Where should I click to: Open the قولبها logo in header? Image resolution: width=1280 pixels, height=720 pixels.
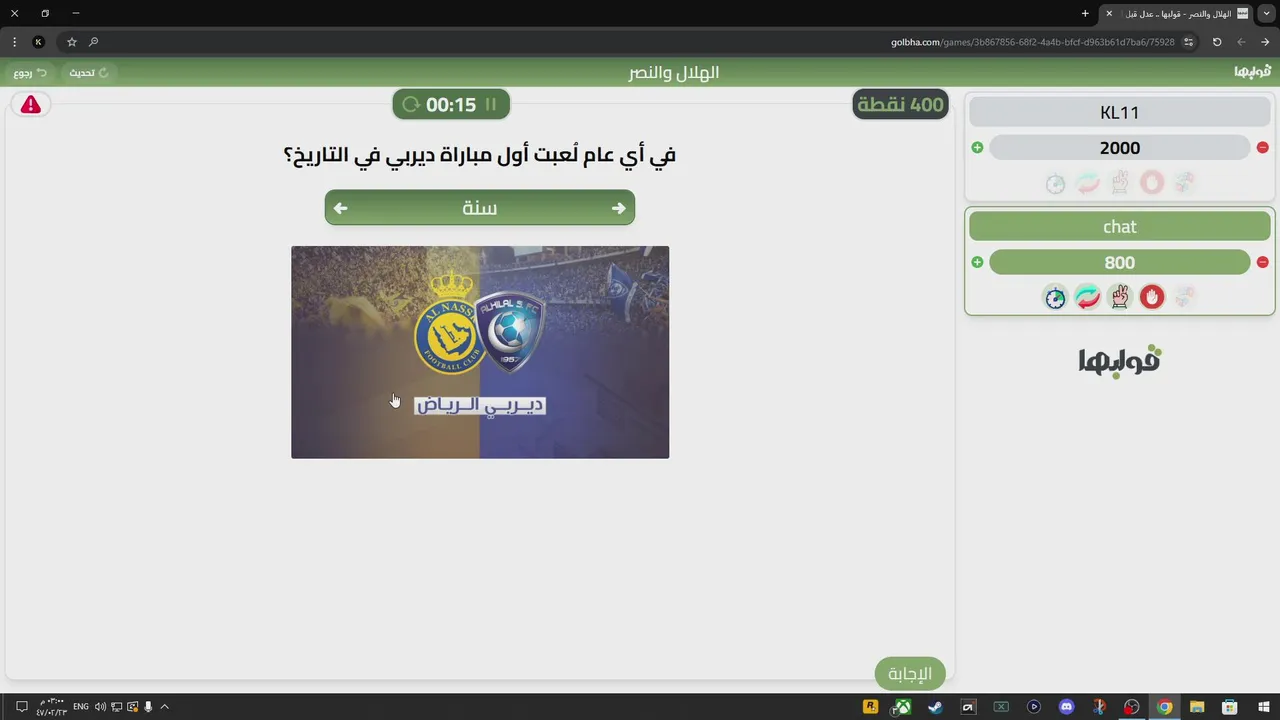1252,72
